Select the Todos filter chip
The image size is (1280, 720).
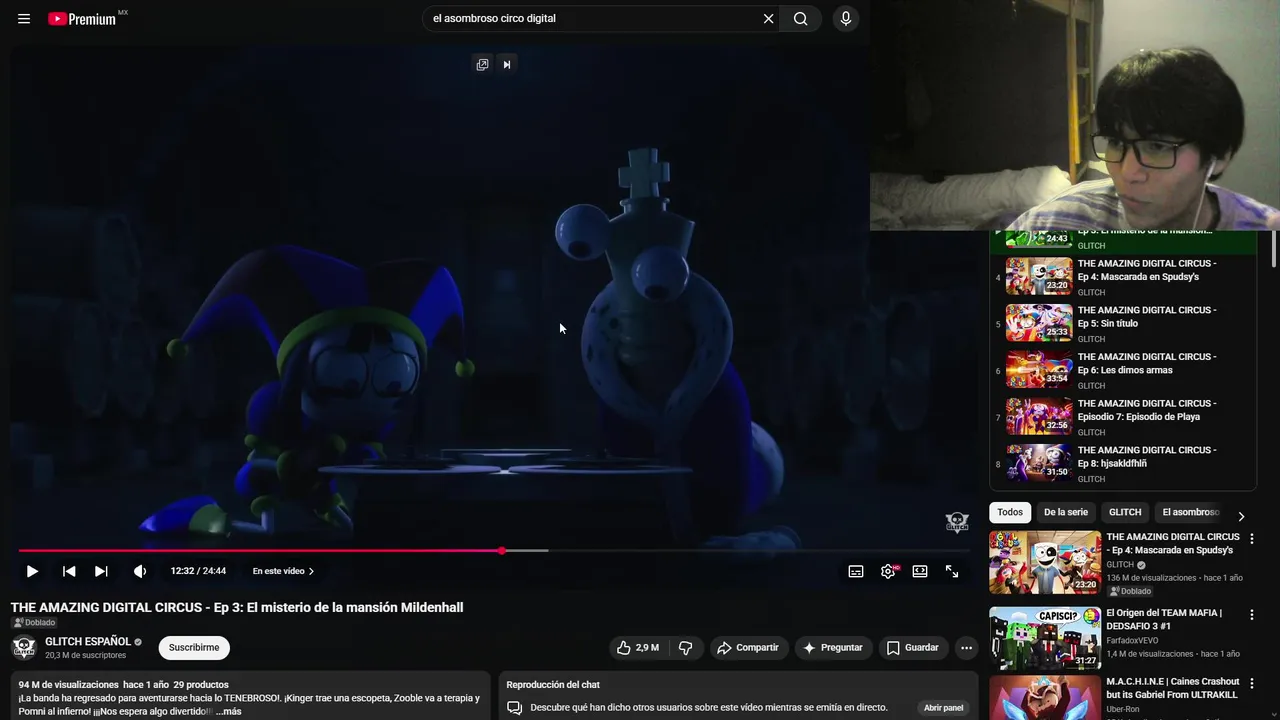[x=1010, y=512]
